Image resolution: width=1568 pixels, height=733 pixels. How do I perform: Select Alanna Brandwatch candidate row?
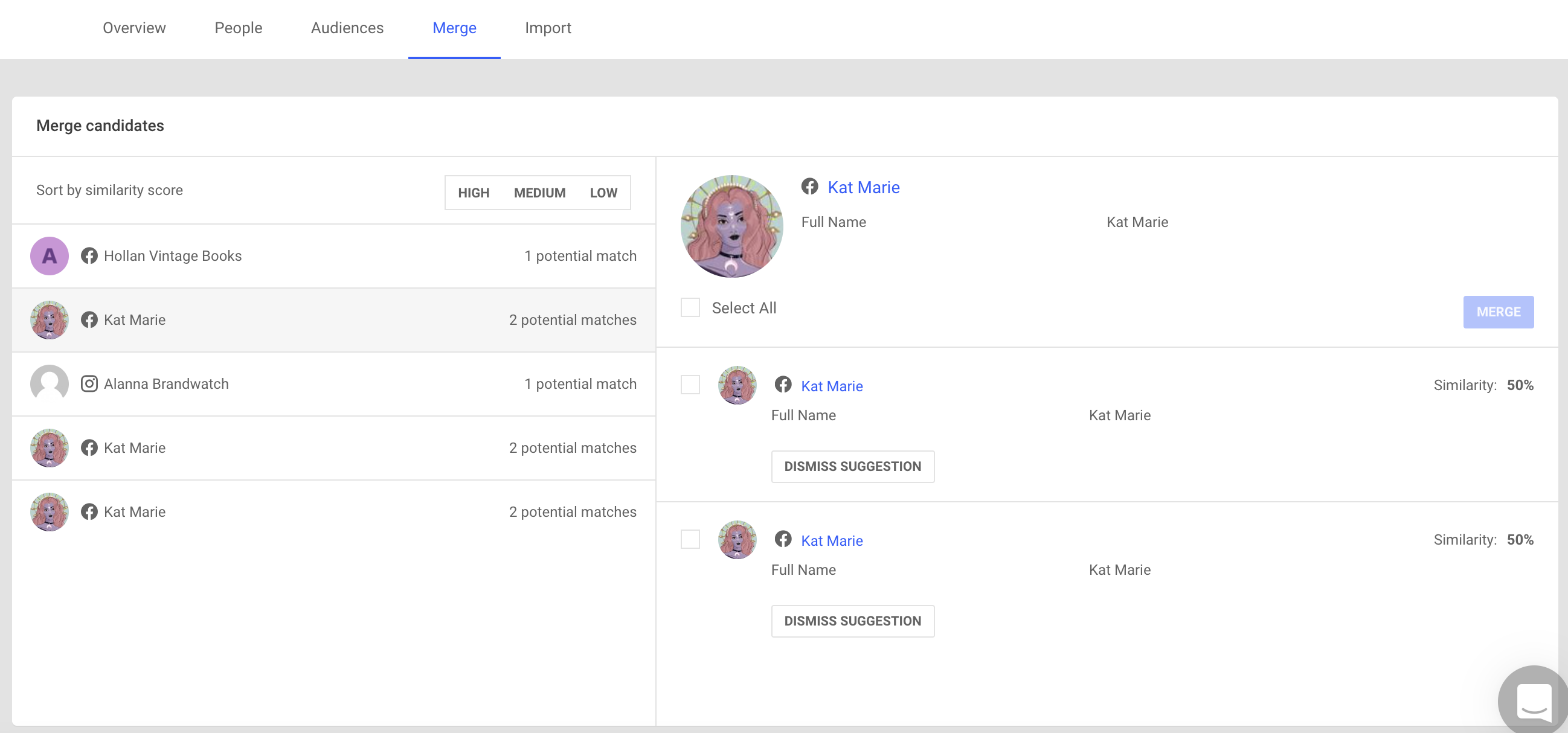[333, 384]
